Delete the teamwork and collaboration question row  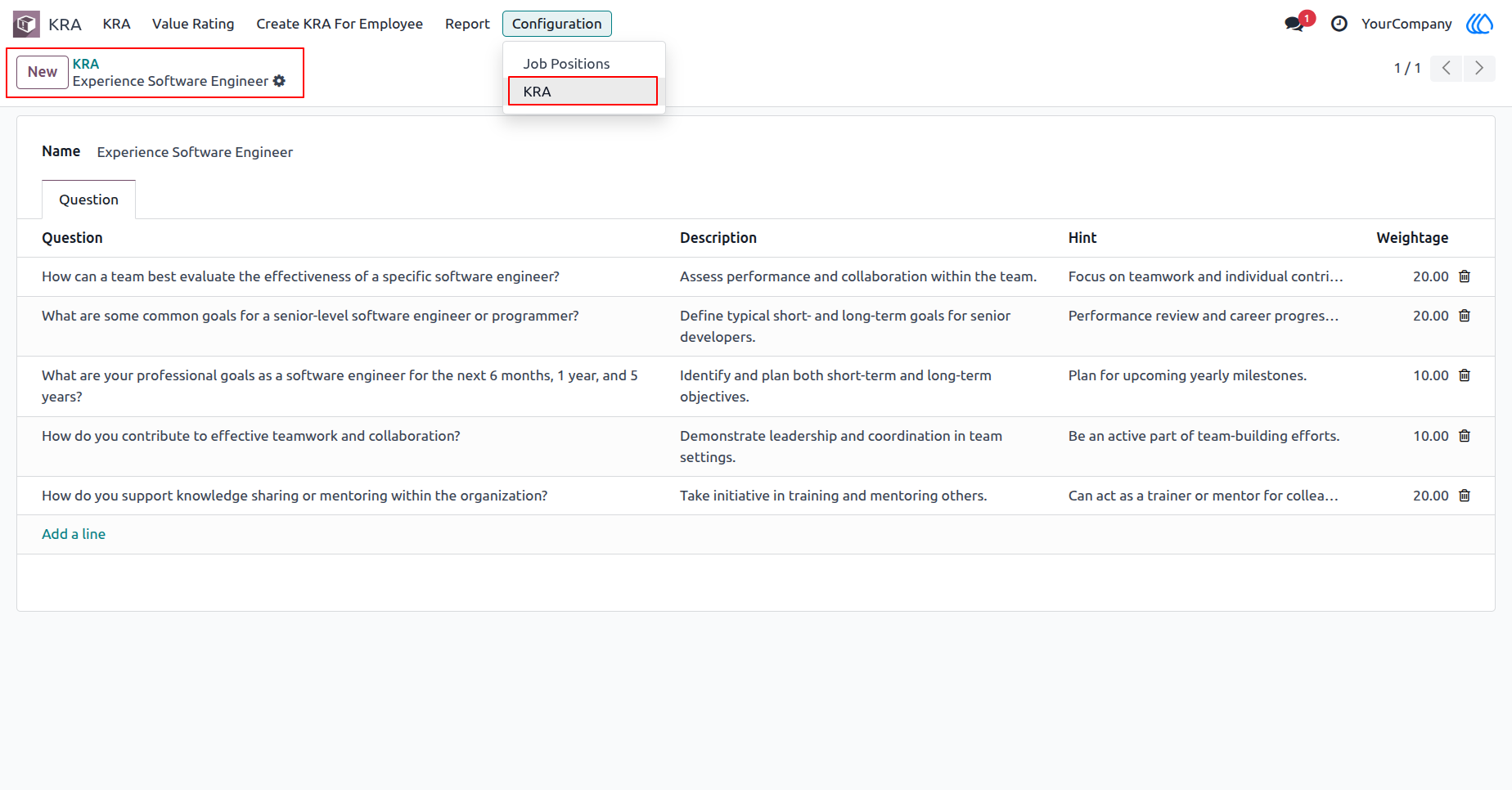[x=1465, y=436]
